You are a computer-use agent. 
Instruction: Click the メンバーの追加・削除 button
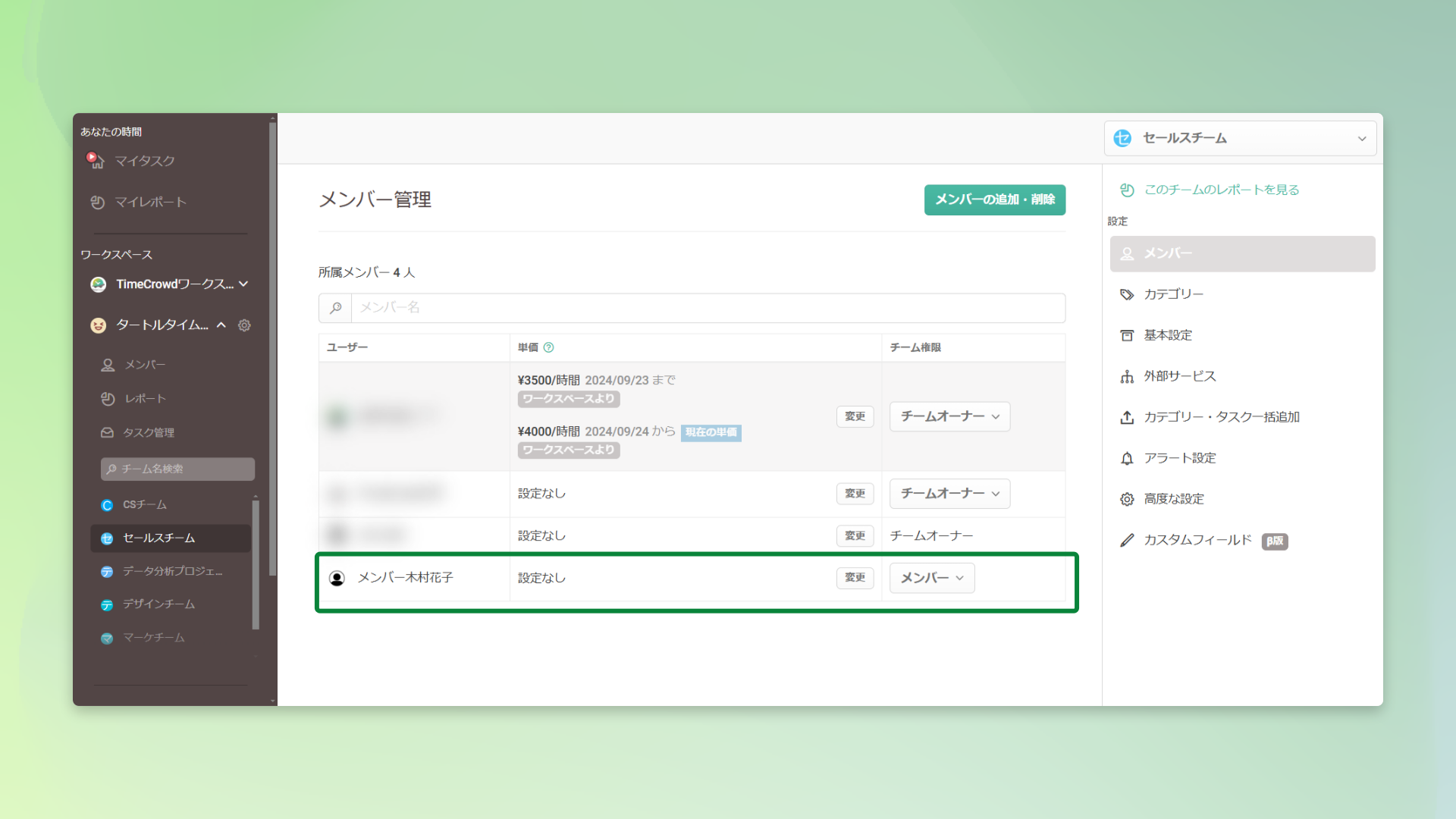click(994, 199)
